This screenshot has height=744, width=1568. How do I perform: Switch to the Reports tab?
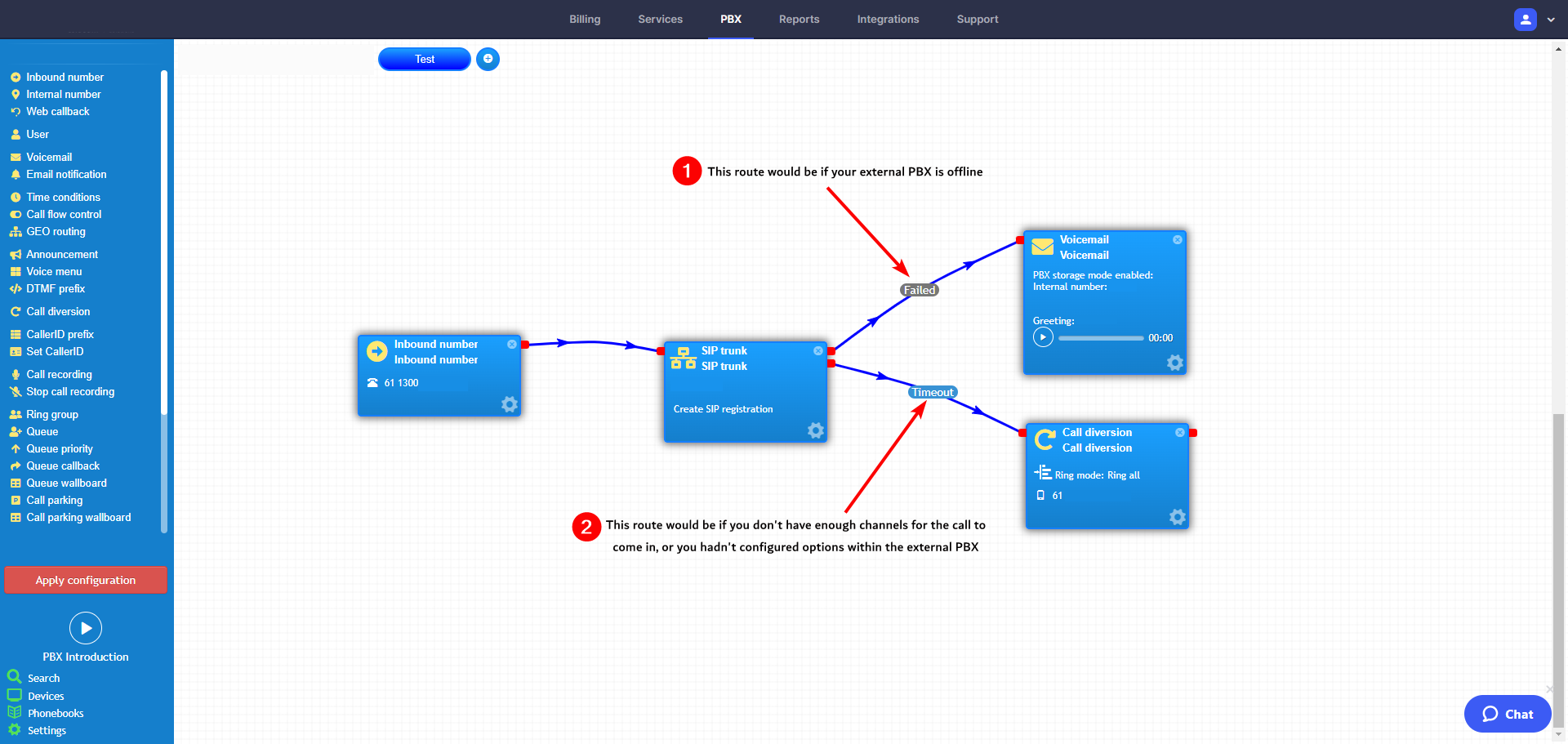pos(799,19)
